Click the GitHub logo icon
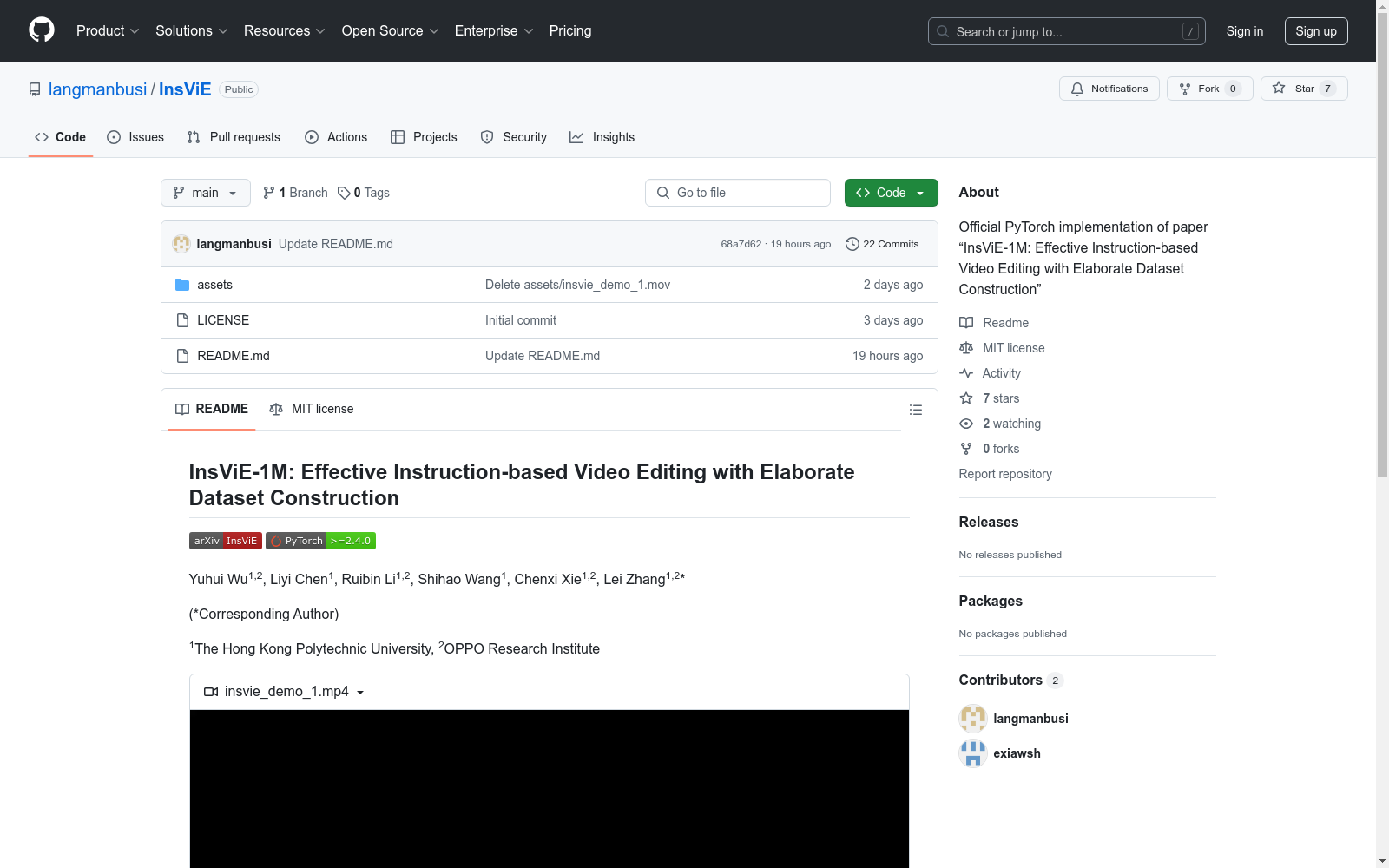Screen dimensions: 1389x868 [42, 30]
